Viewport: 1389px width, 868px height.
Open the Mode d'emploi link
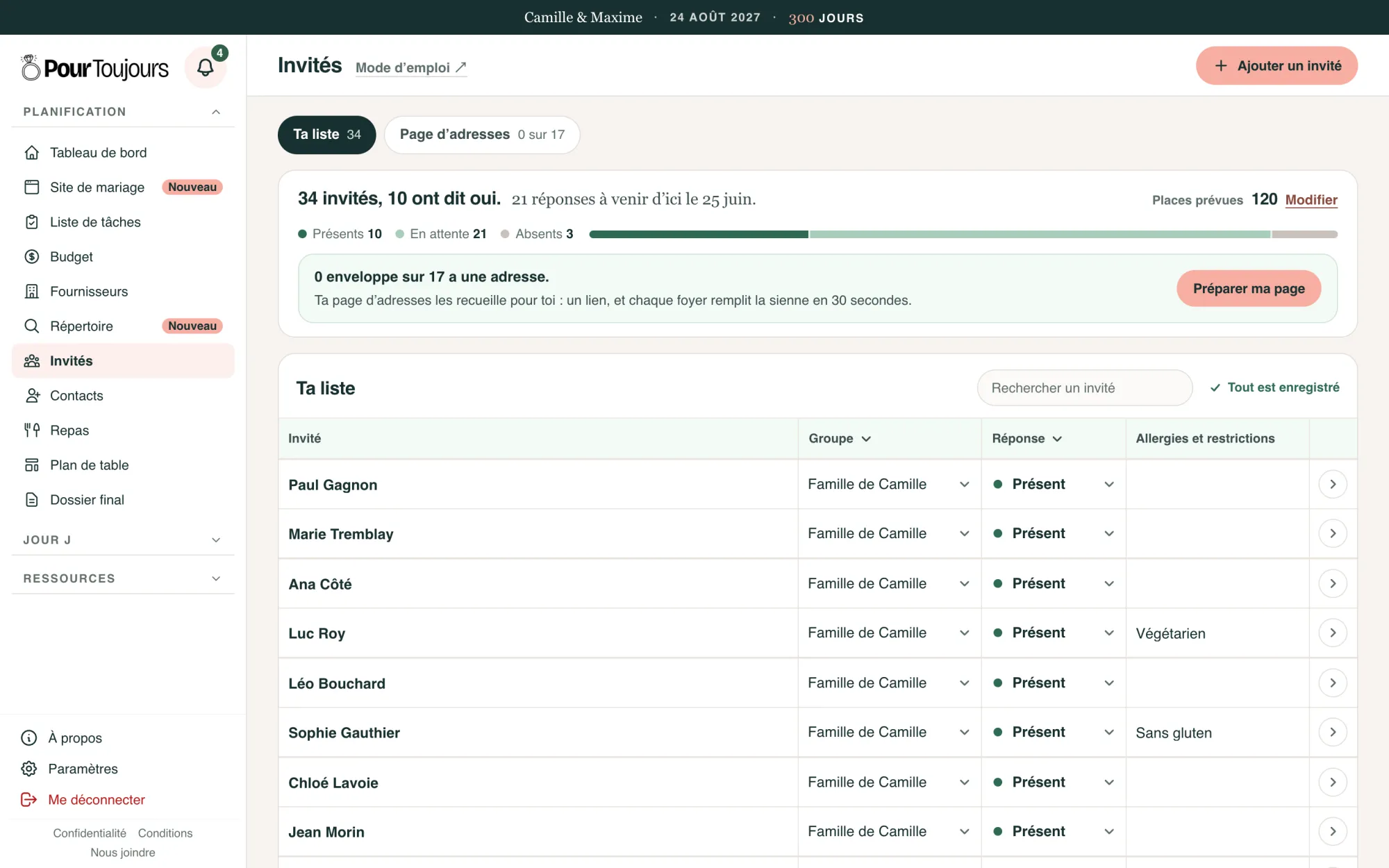411,67
